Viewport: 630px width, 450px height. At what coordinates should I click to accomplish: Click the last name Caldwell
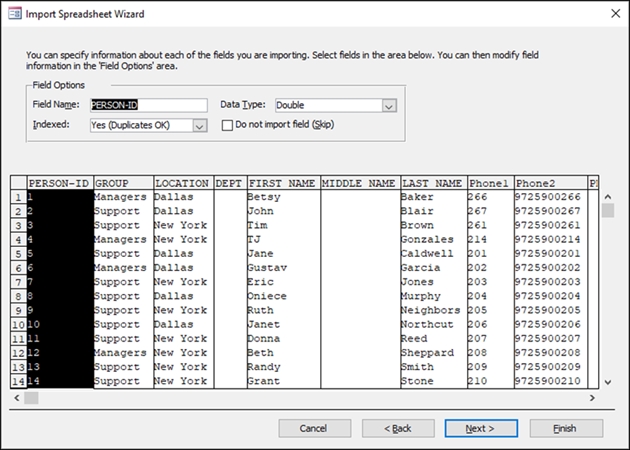click(427, 254)
